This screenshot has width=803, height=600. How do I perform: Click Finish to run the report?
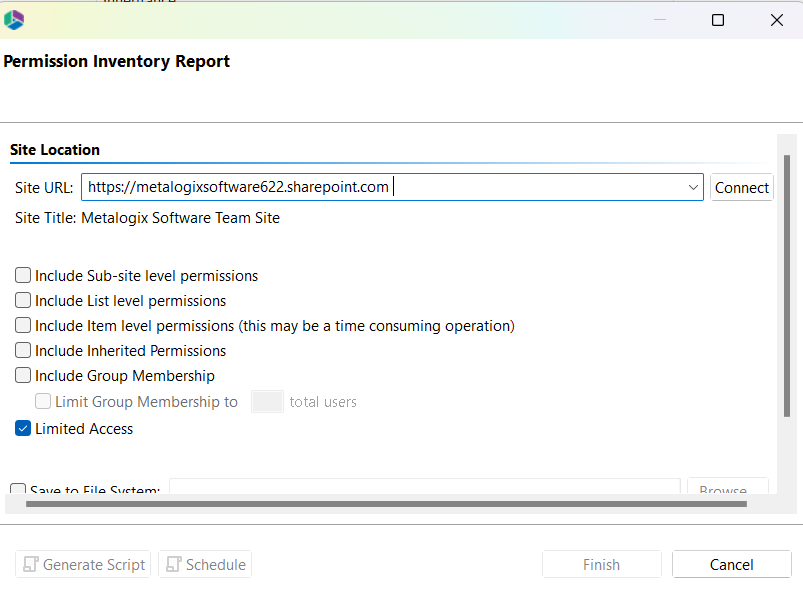point(601,564)
